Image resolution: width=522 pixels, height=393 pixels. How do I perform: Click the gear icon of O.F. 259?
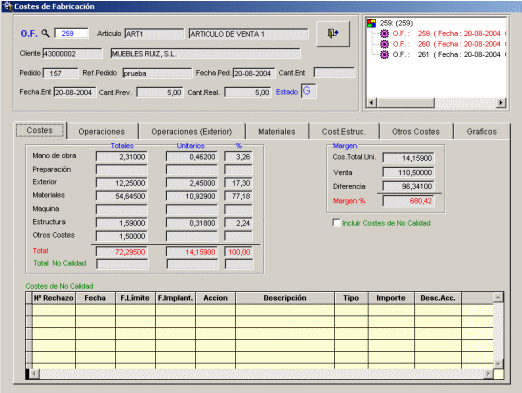pos(384,33)
